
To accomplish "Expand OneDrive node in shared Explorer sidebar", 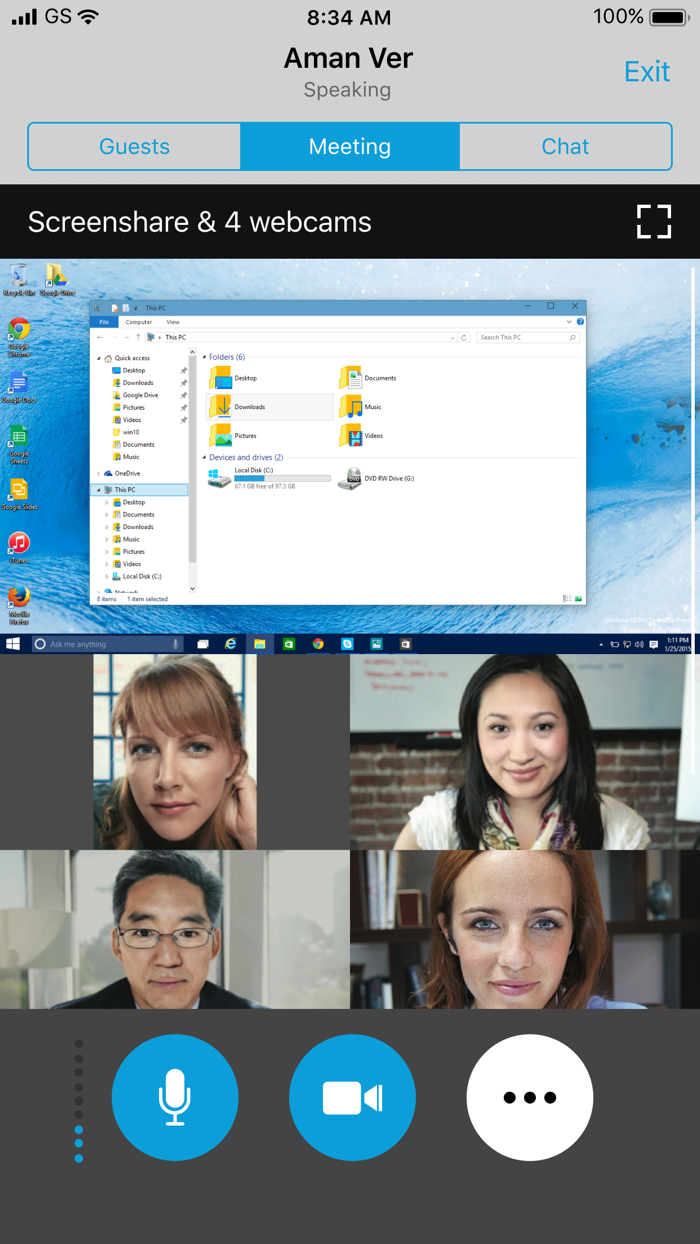I will (99, 473).
